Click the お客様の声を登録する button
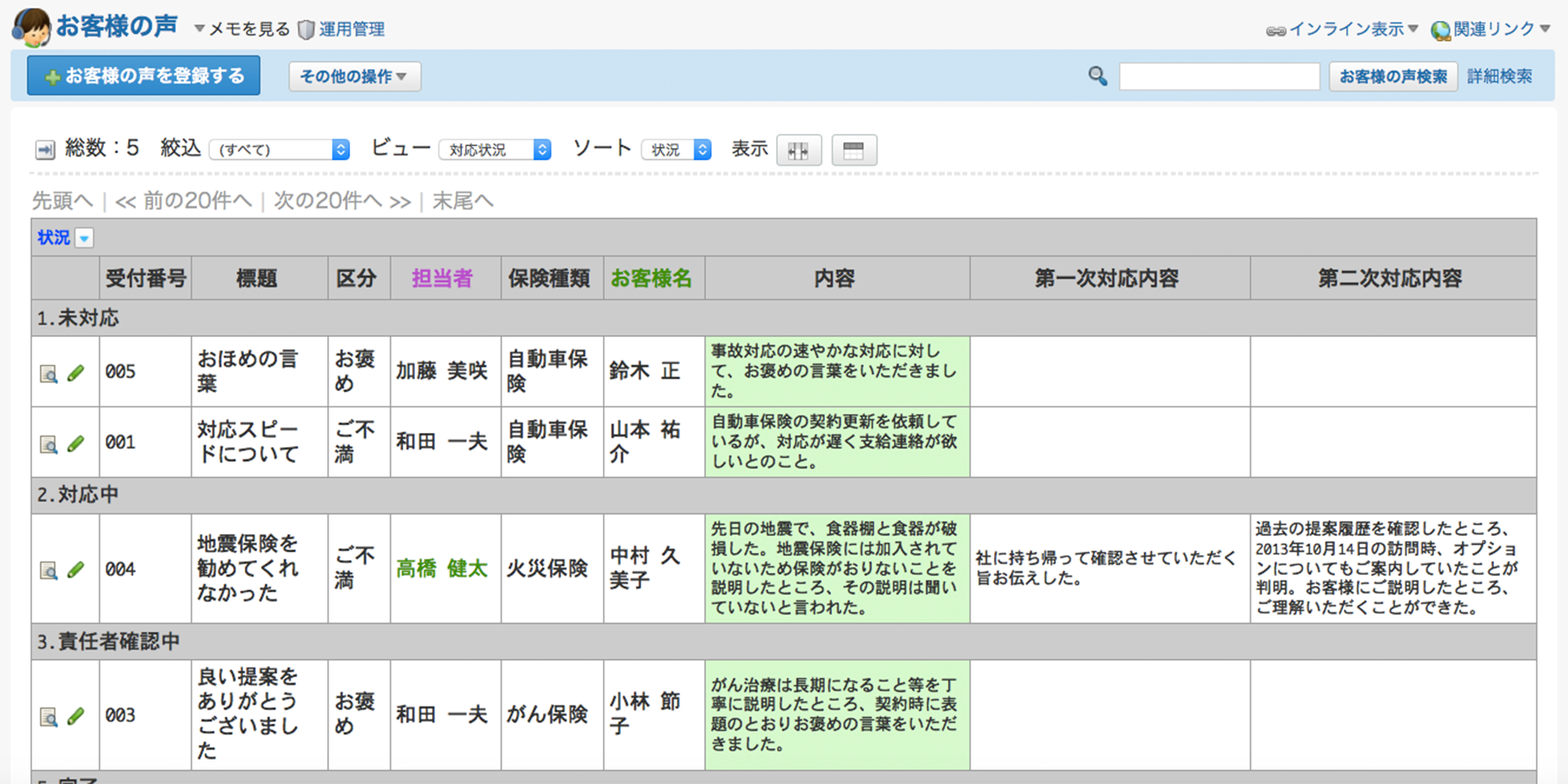This screenshot has height=784, width=1568. pyautogui.click(x=144, y=76)
